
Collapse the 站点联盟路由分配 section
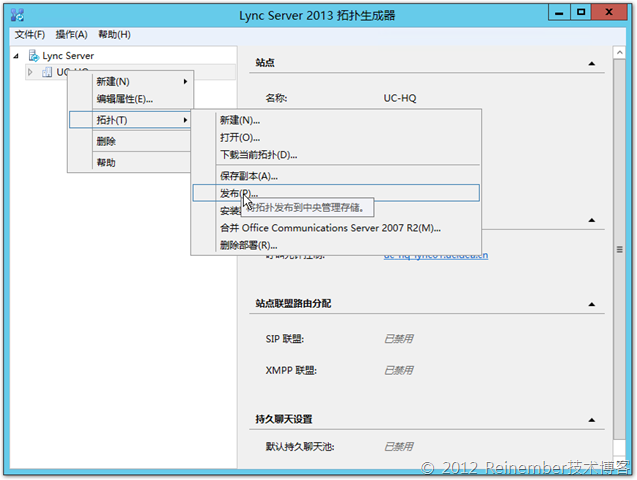click(x=592, y=304)
